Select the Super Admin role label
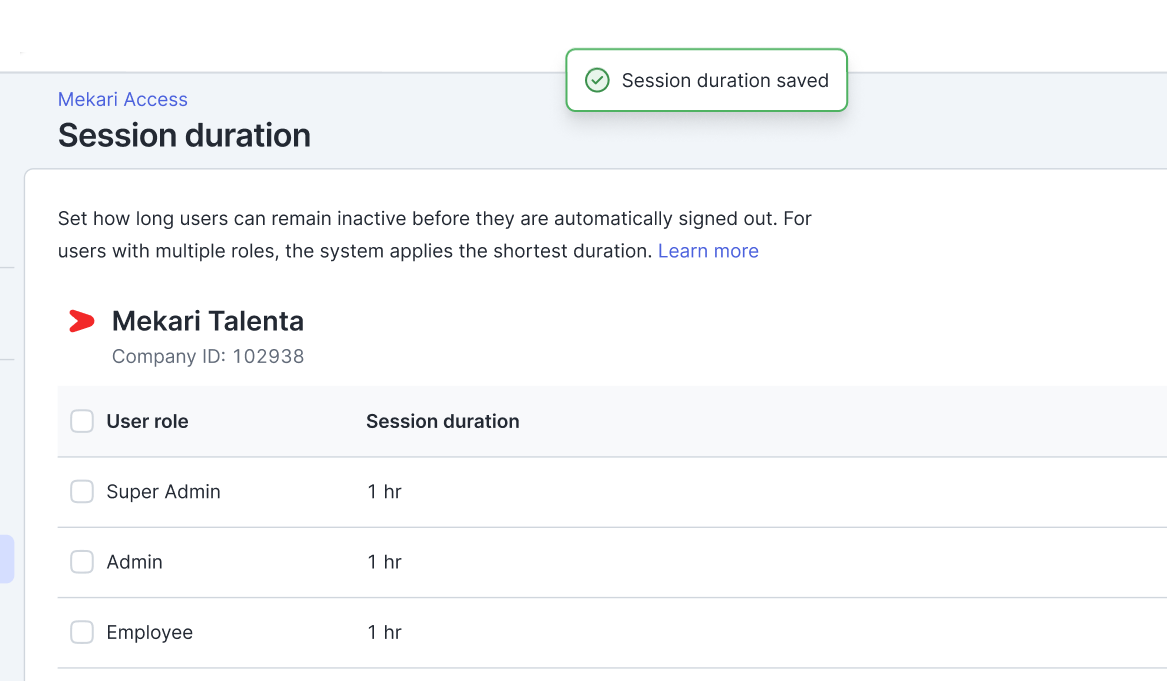Viewport: 1167px width, 681px height. click(163, 492)
